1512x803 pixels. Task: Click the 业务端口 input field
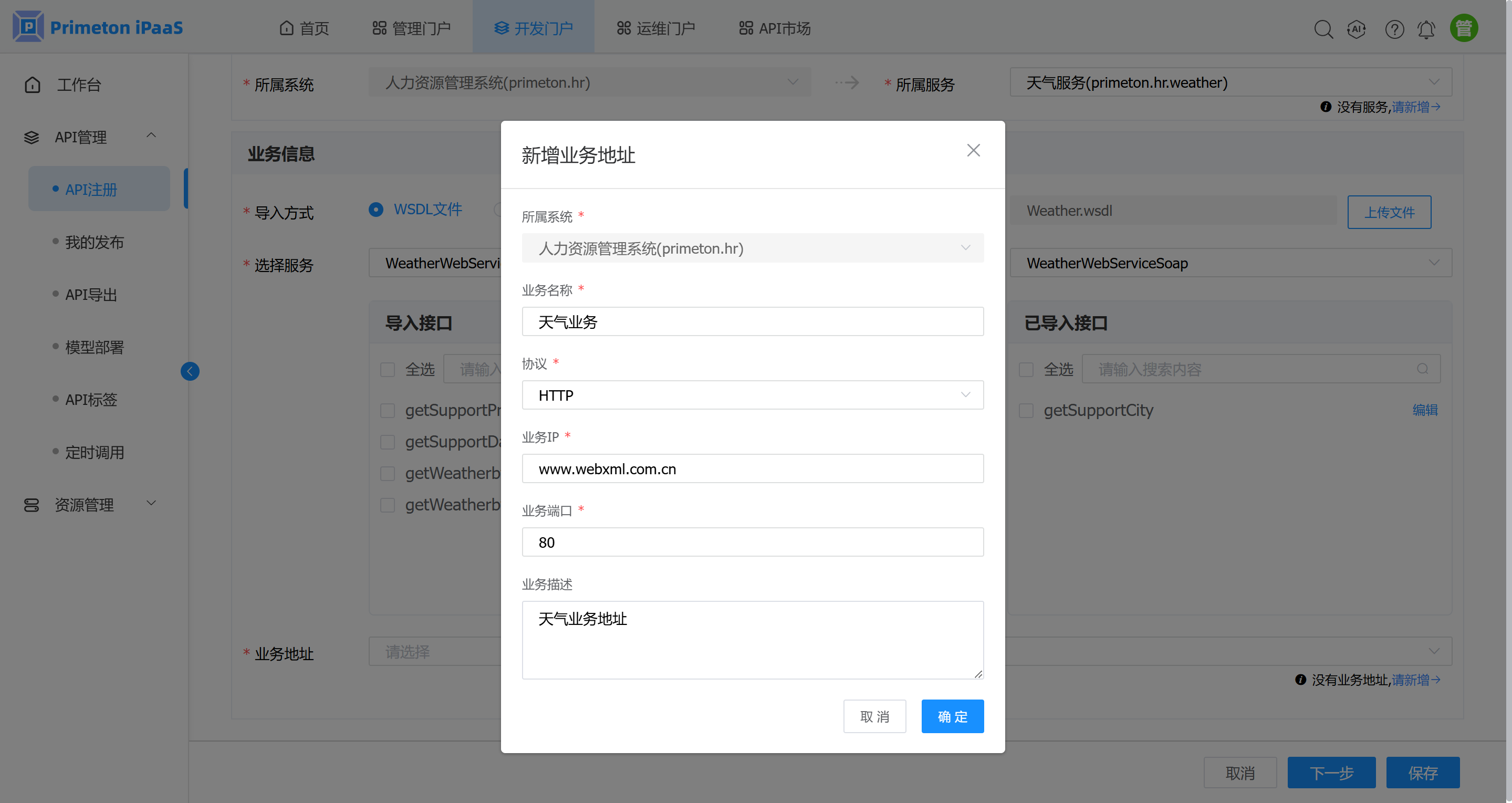coord(752,542)
